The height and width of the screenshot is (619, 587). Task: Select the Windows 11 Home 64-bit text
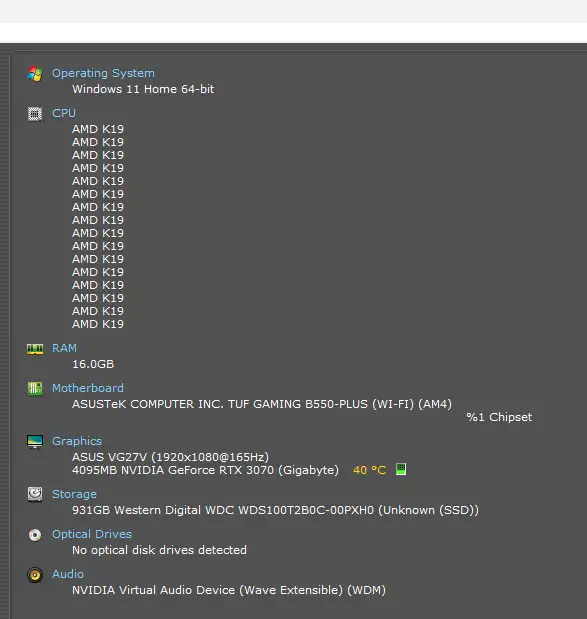pyautogui.click(x=143, y=89)
